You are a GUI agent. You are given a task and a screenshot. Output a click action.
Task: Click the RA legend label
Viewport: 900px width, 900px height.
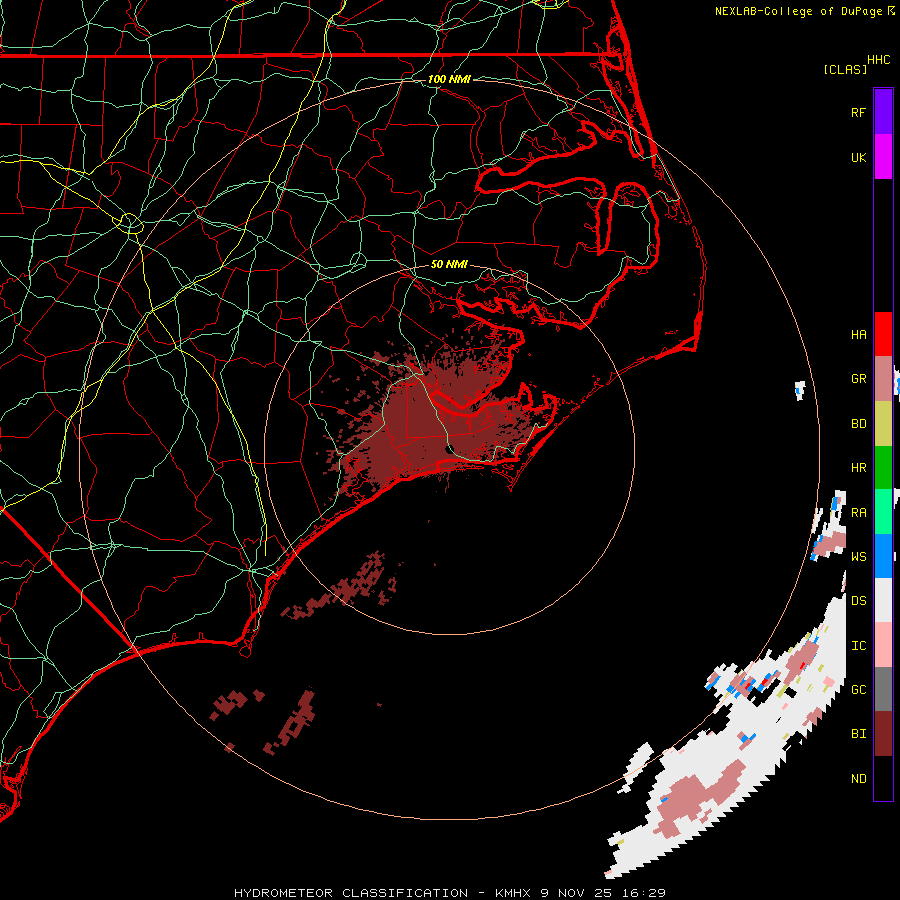pos(858,513)
